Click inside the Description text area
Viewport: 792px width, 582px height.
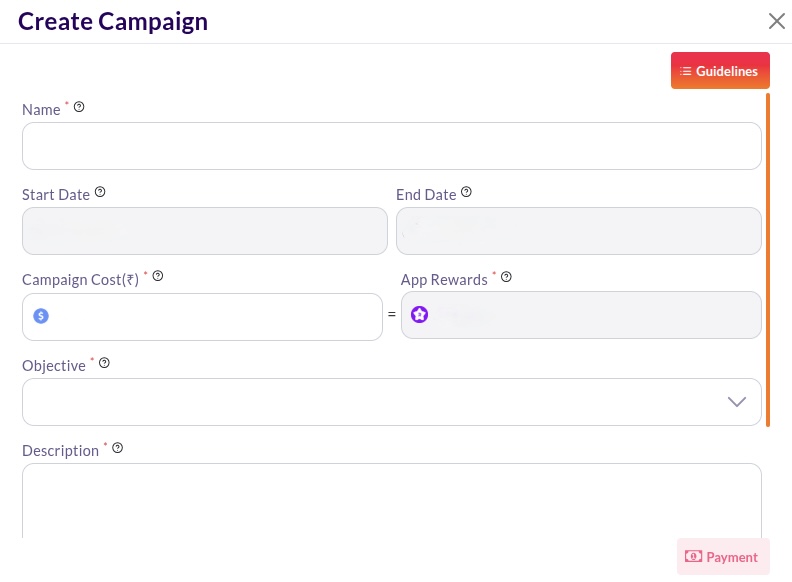pos(391,500)
